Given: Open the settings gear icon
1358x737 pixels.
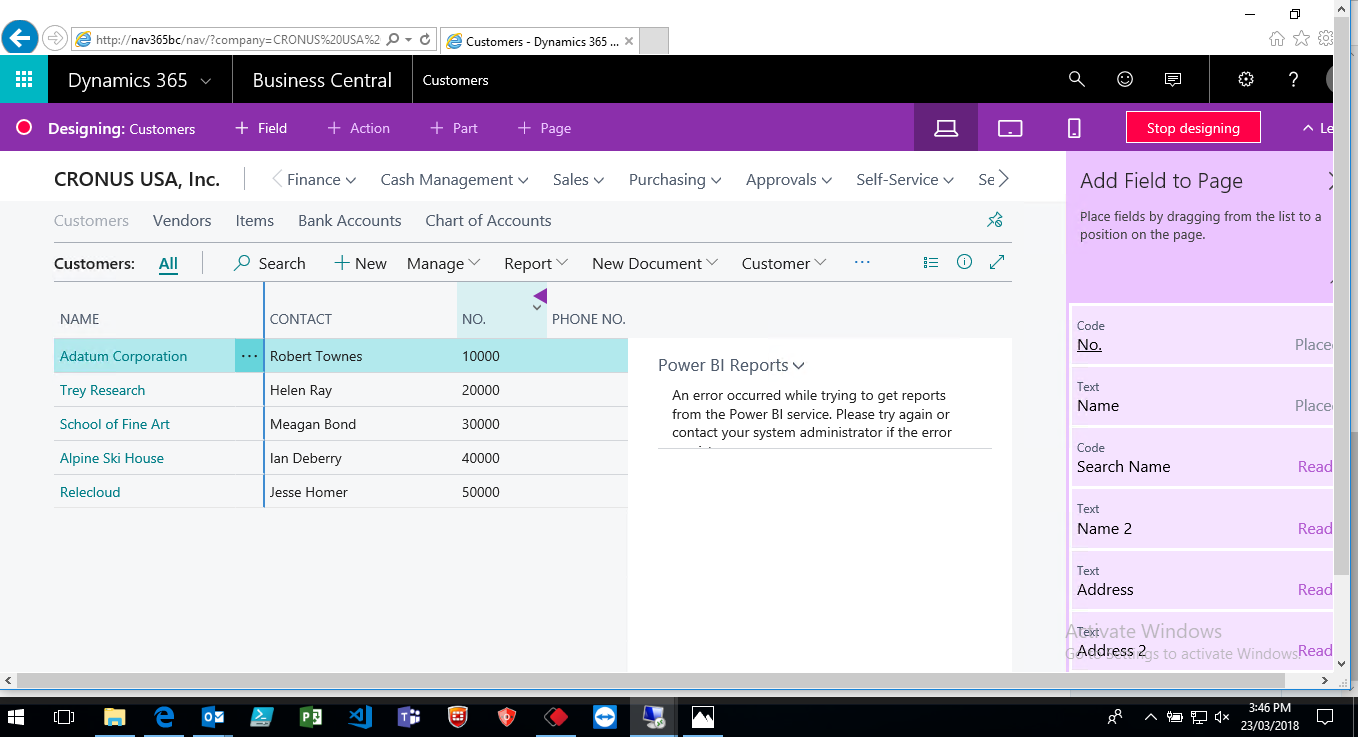Looking at the screenshot, I should pyautogui.click(x=1245, y=80).
